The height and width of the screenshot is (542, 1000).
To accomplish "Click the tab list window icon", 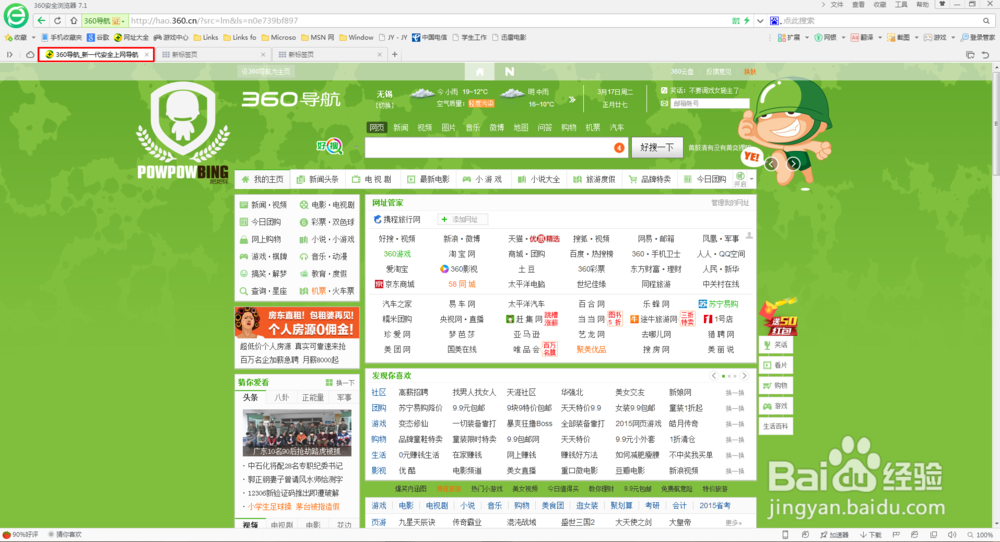I will tap(970, 55).
